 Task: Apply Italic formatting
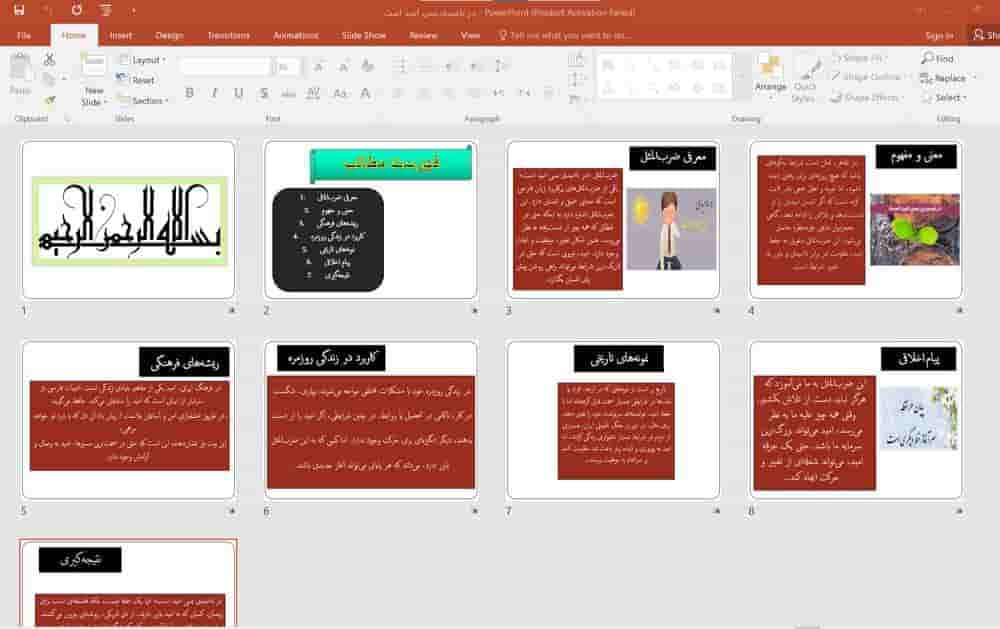click(x=214, y=93)
